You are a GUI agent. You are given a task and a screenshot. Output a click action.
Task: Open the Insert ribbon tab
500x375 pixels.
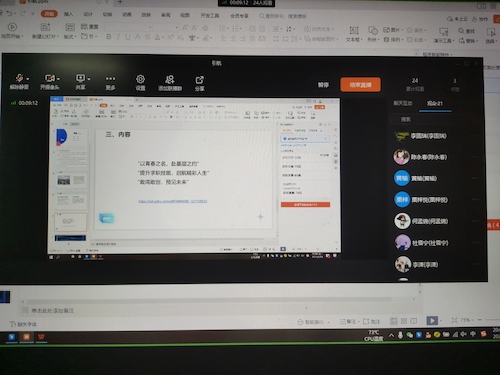68,14
